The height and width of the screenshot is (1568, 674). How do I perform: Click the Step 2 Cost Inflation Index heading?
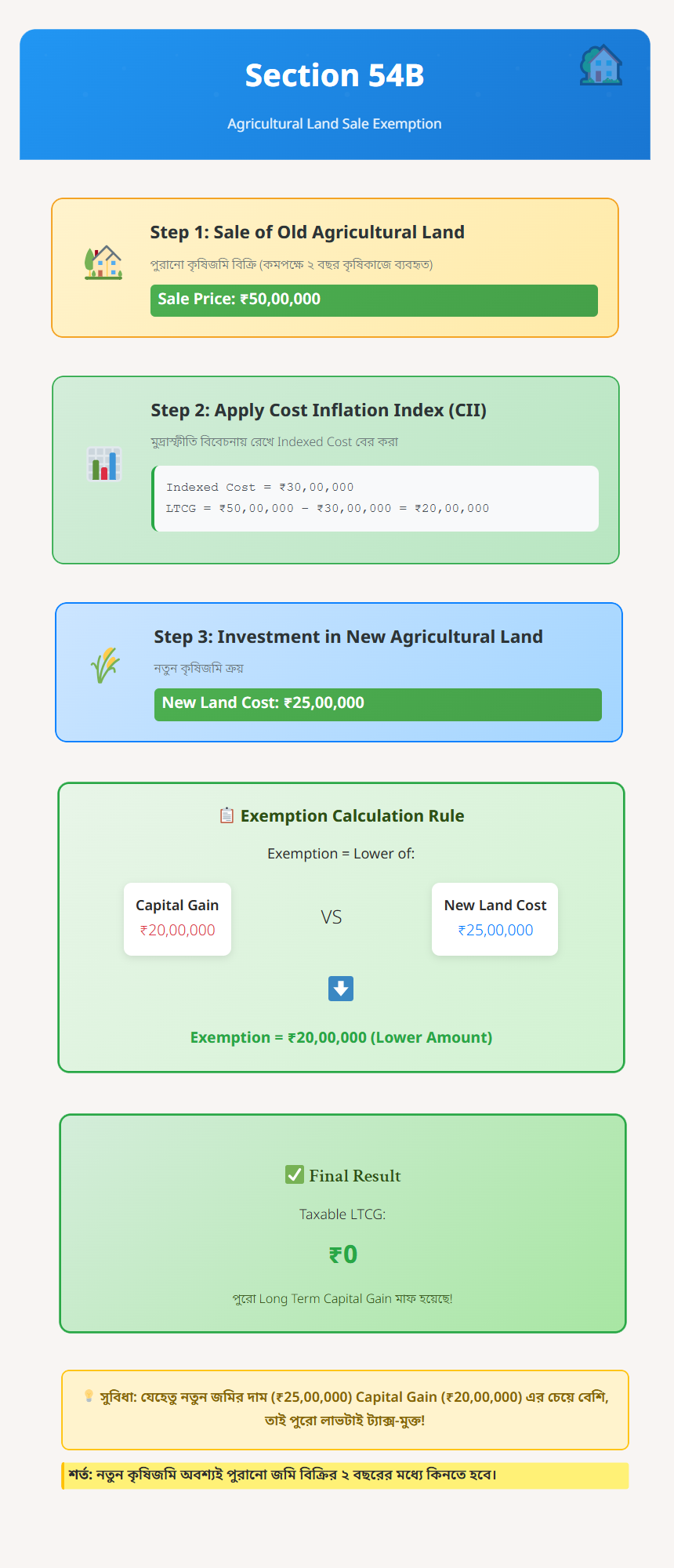tap(318, 410)
